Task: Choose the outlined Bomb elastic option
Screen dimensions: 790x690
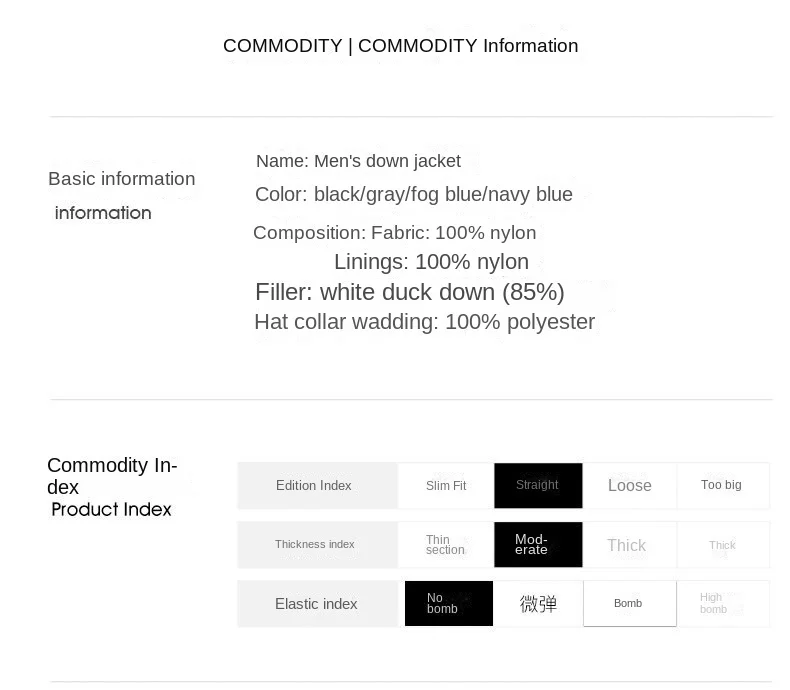Action: (x=629, y=604)
